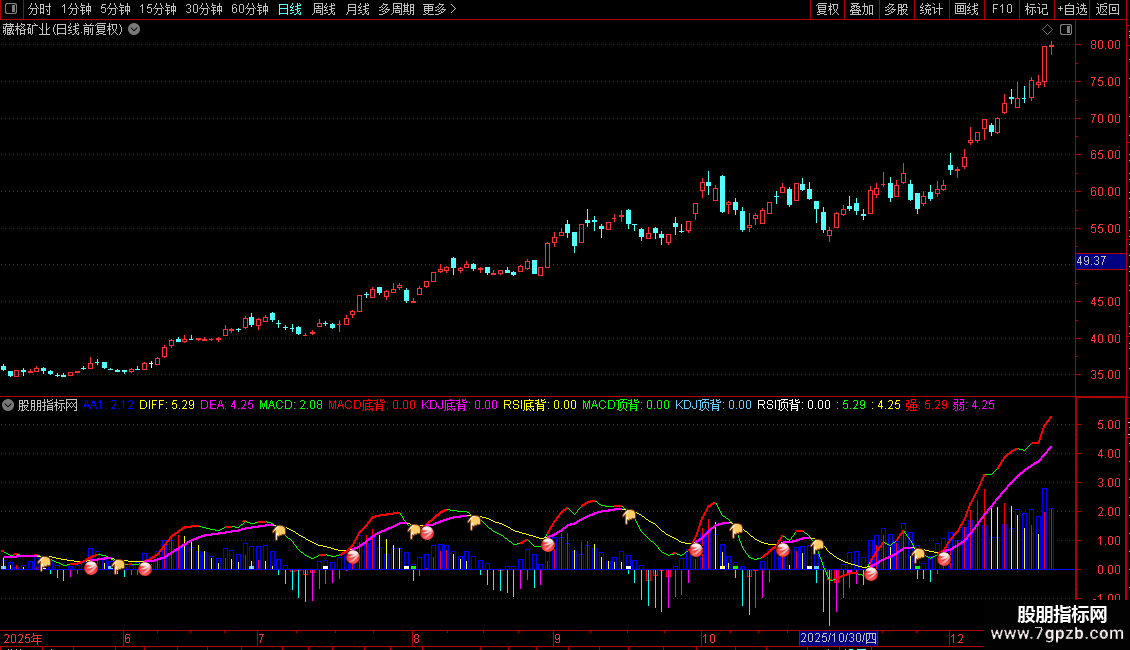Toggle the left sidebar panel icon
Screen dimensions: 1130x650
(11, 9)
